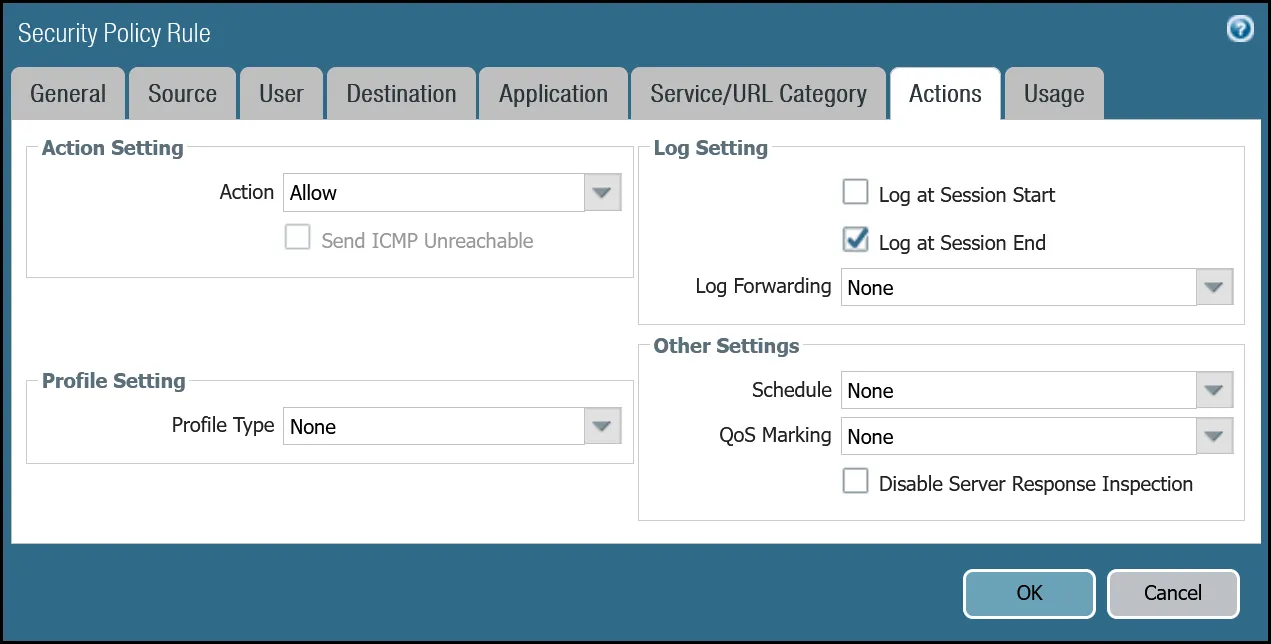The width and height of the screenshot is (1271, 644).
Task: Confirm the rule with OK
Action: 1028,593
